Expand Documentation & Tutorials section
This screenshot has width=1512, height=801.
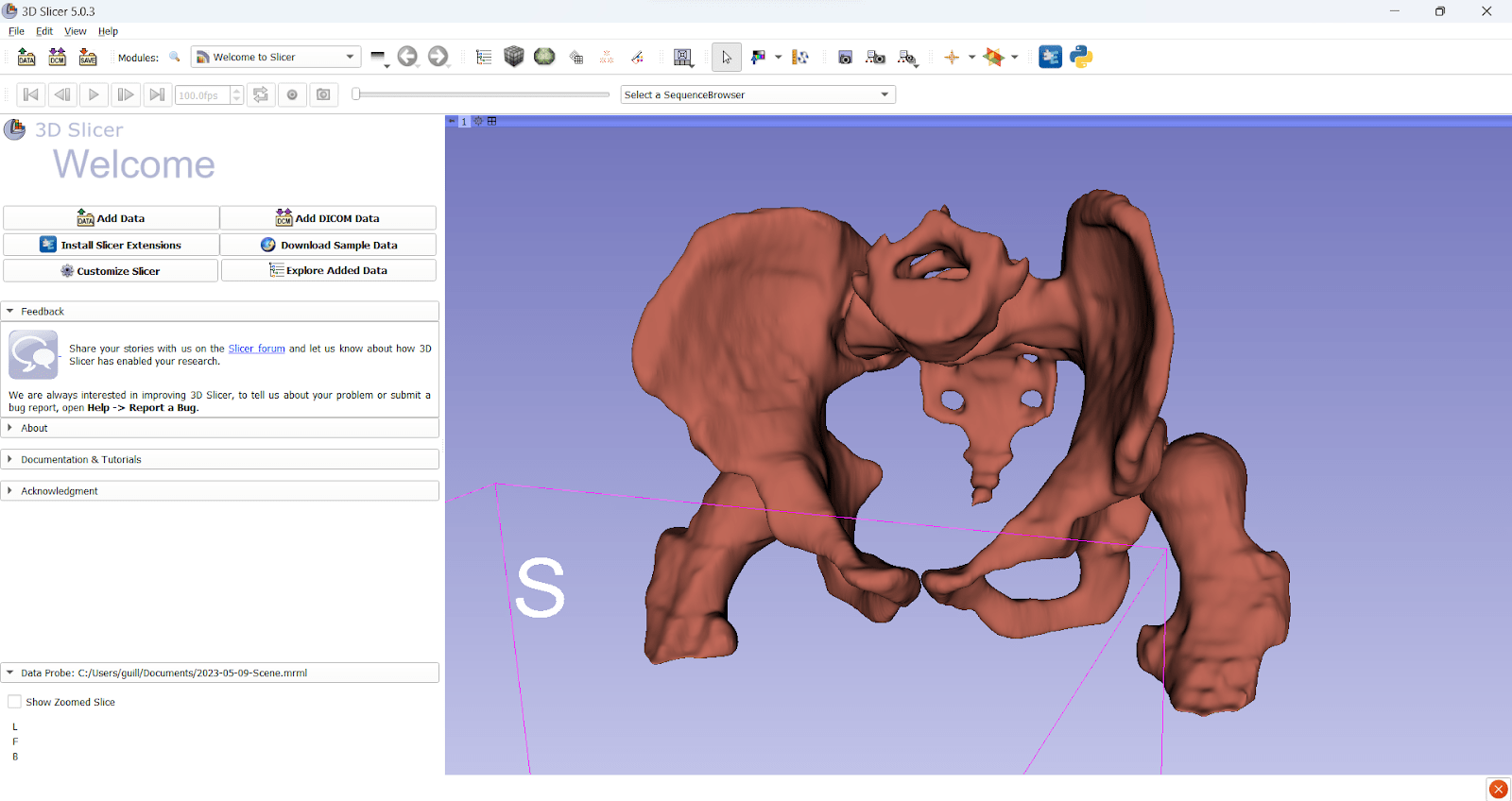(220, 459)
